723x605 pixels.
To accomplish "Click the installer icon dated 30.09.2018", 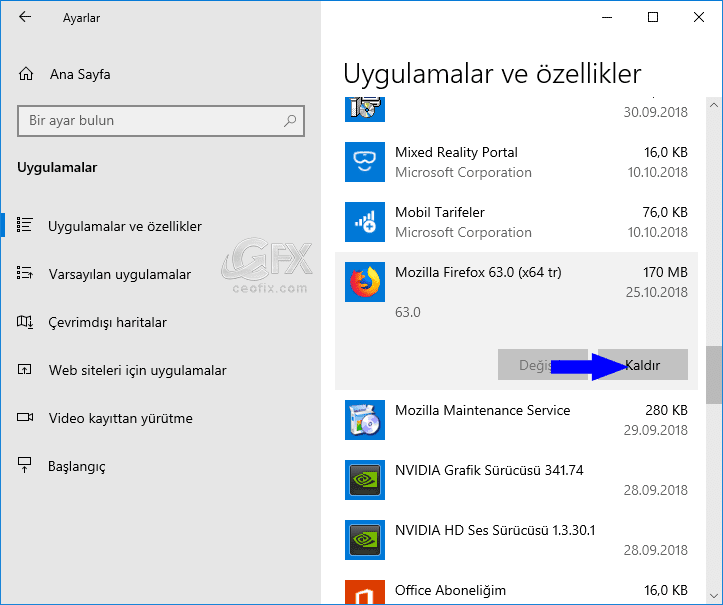I will pos(365,110).
